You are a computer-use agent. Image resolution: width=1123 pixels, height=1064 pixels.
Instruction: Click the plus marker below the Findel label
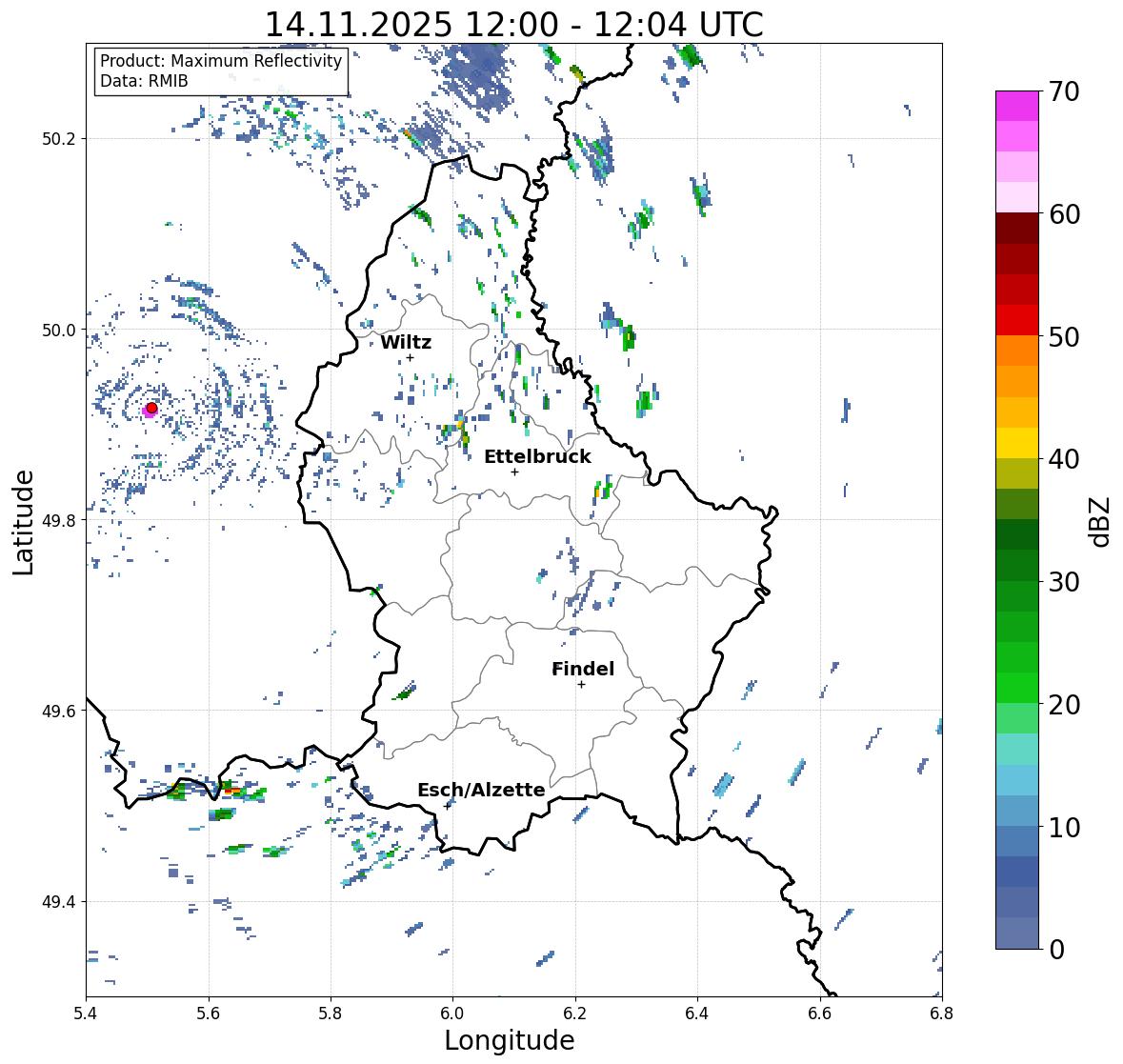tap(582, 685)
